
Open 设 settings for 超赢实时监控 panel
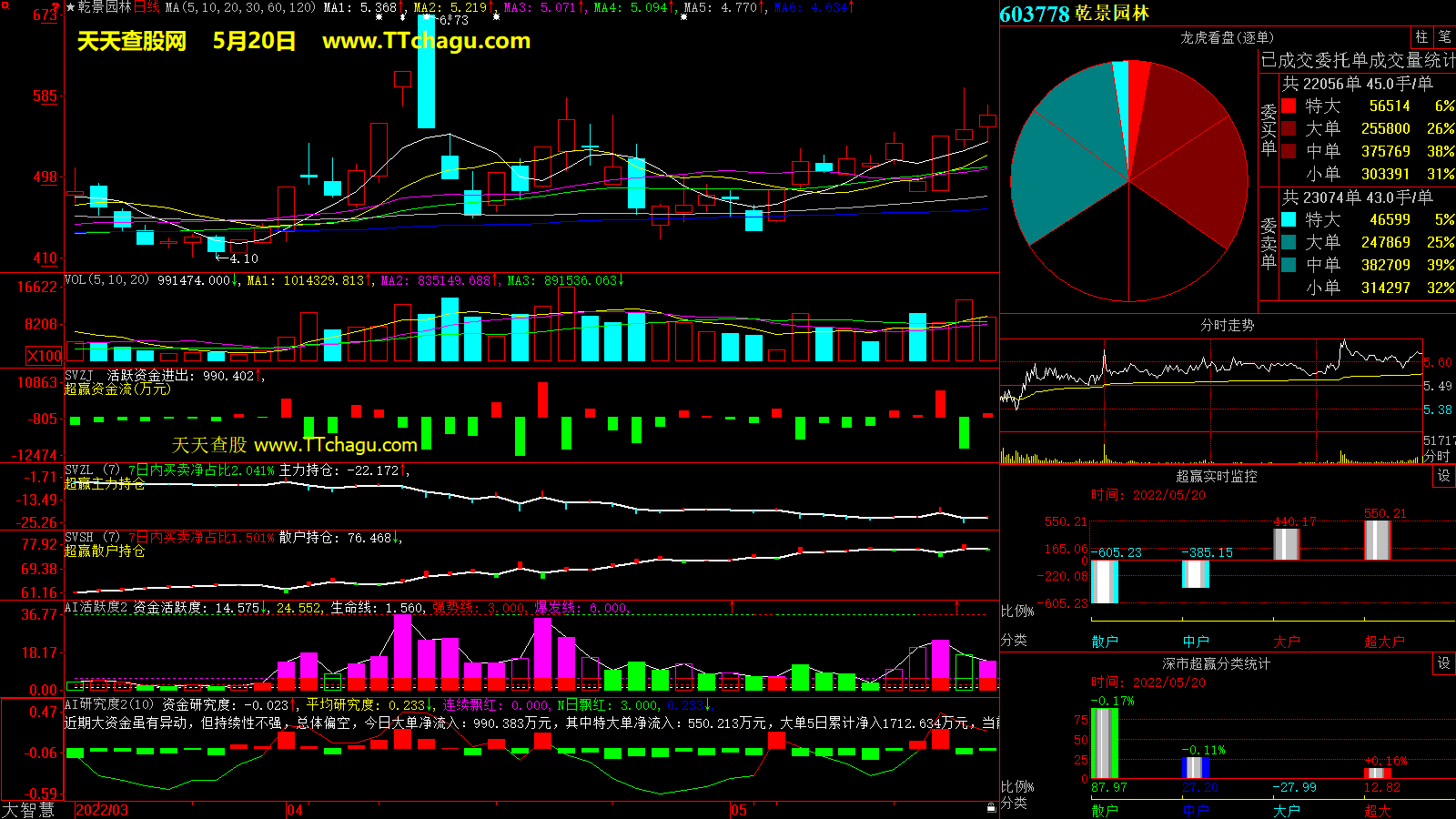(x=1444, y=476)
